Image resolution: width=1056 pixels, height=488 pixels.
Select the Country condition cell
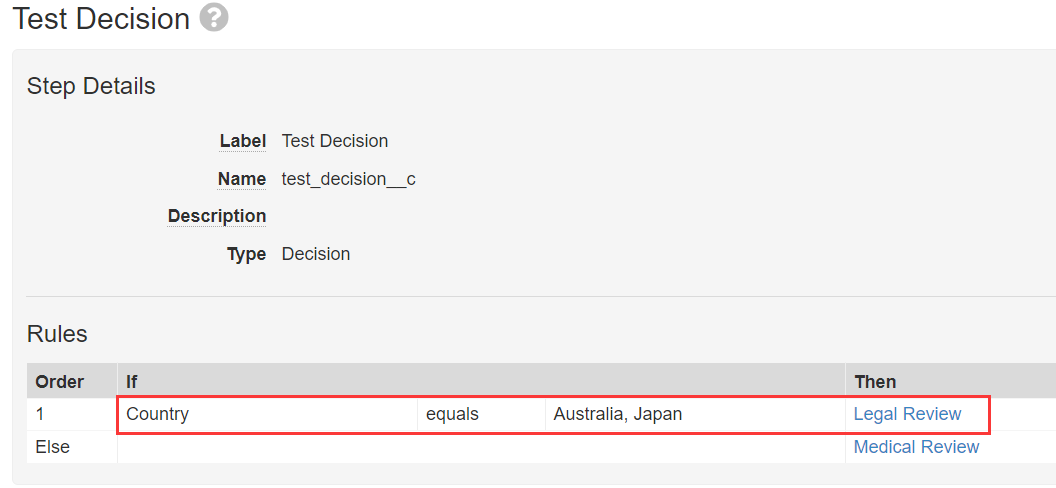158,414
